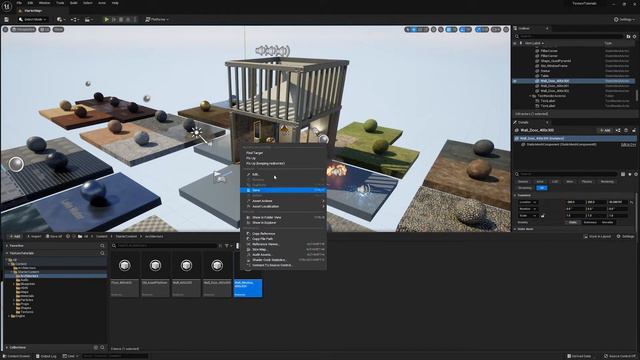Open the Select Mode dropdown

(33, 20)
